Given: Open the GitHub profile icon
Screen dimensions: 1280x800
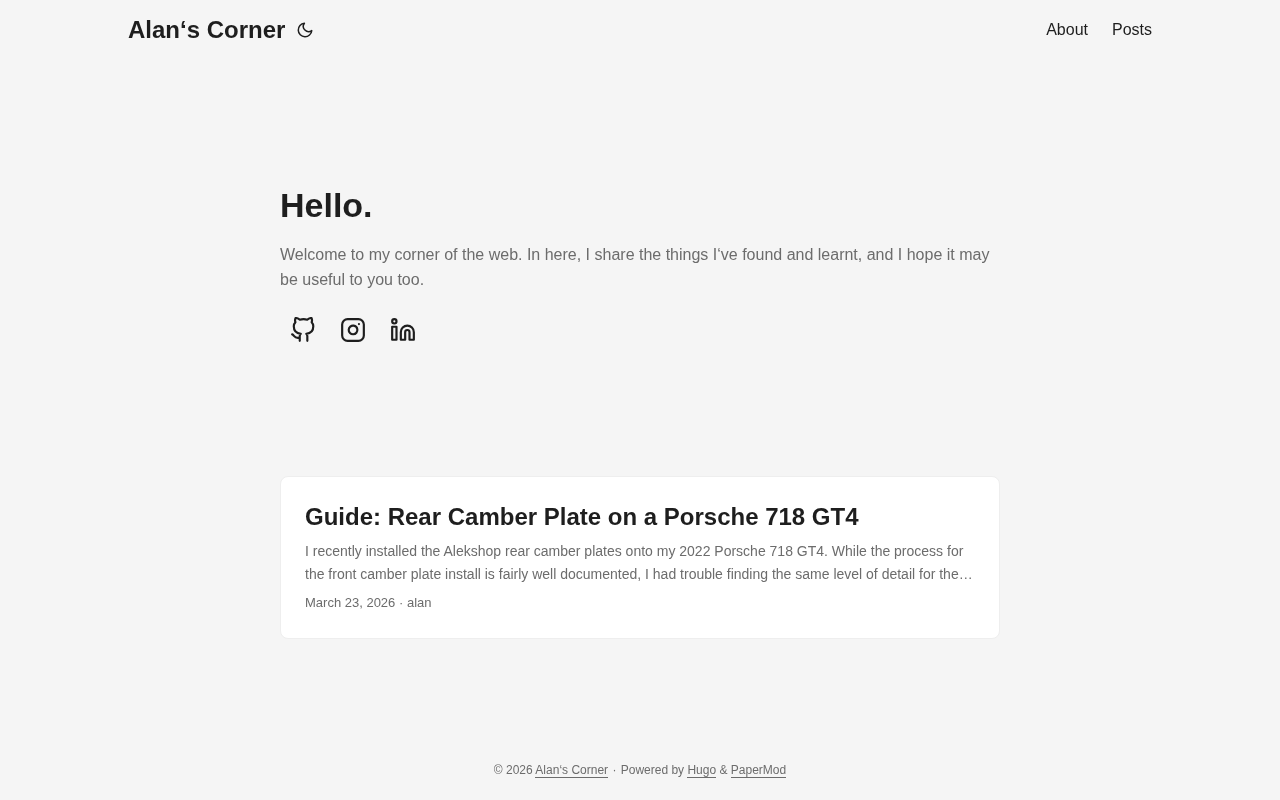Looking at the screenshot, I should pyautogui.click(x=303, y=330).
